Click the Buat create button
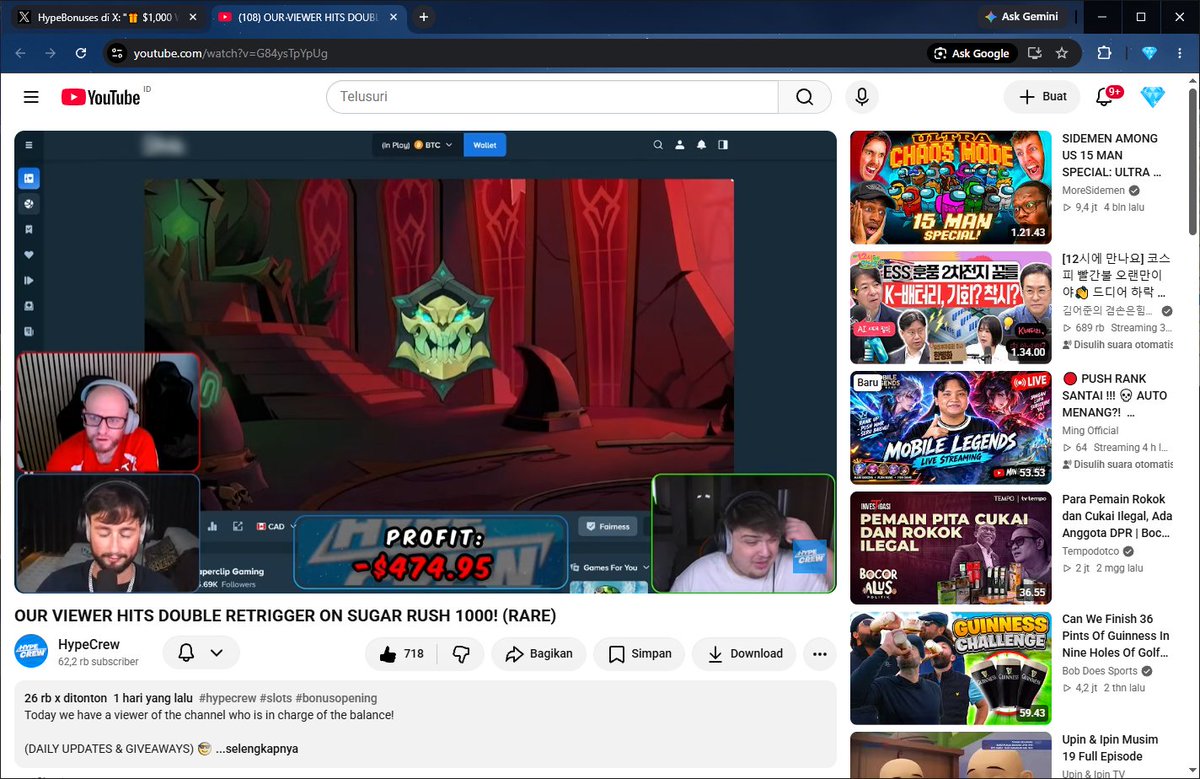This screenshot has width=1200, height=779. (x=1042, y=97)
